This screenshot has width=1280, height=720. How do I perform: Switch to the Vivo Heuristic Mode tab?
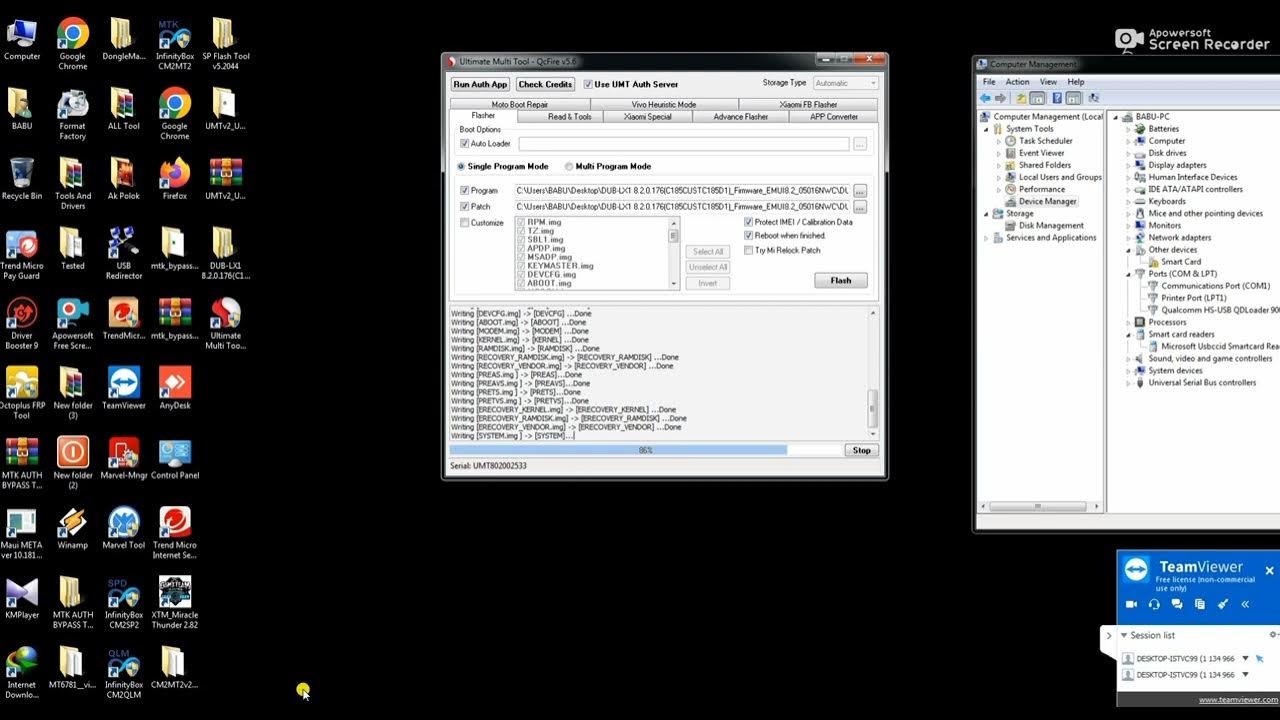[x=663, y=104]
